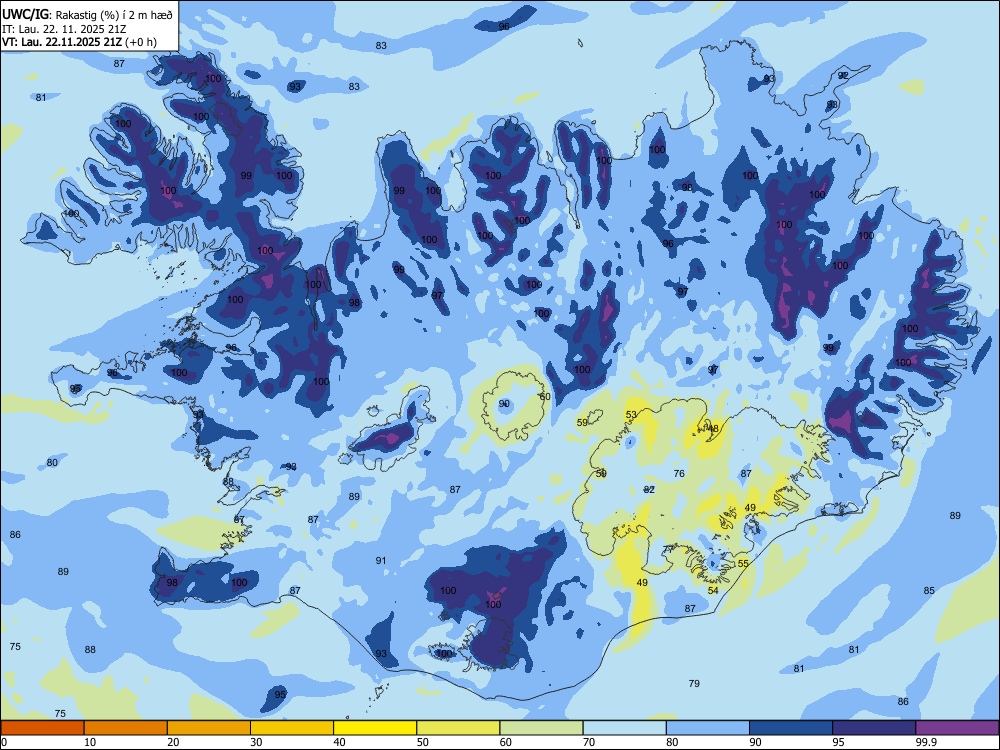Click legend tick label '30'
The width and height of the screenshot is (1000, 750).
(x=256, y=742)
